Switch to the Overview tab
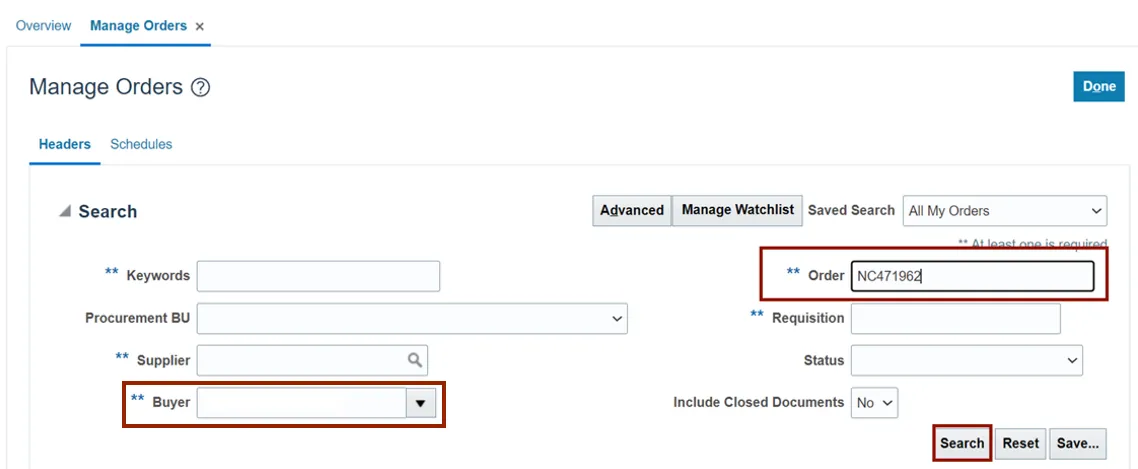The image size is (1138, 469). (44, 26)
